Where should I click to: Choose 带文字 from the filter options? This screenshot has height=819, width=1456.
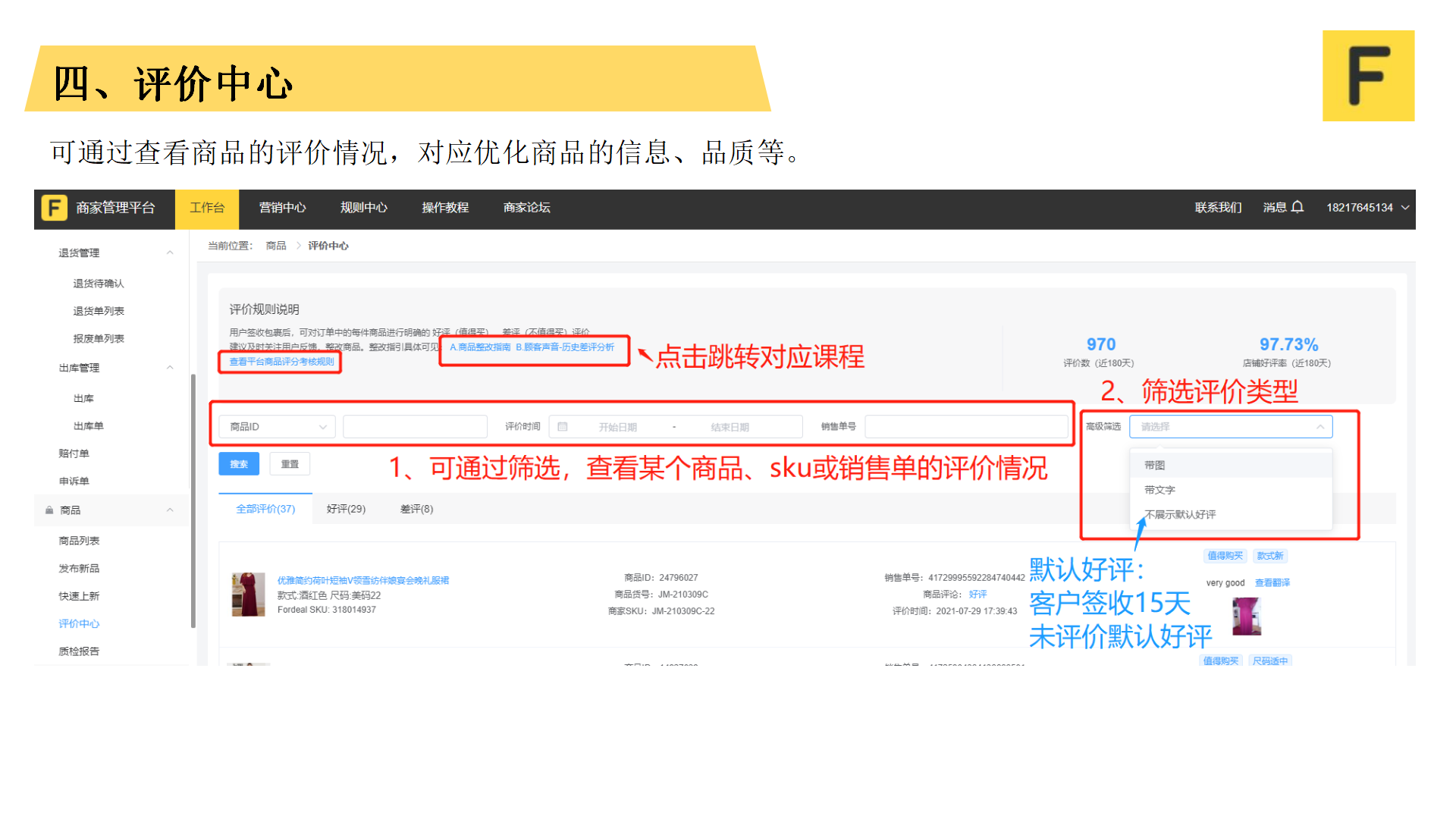tap(1231, 490)
